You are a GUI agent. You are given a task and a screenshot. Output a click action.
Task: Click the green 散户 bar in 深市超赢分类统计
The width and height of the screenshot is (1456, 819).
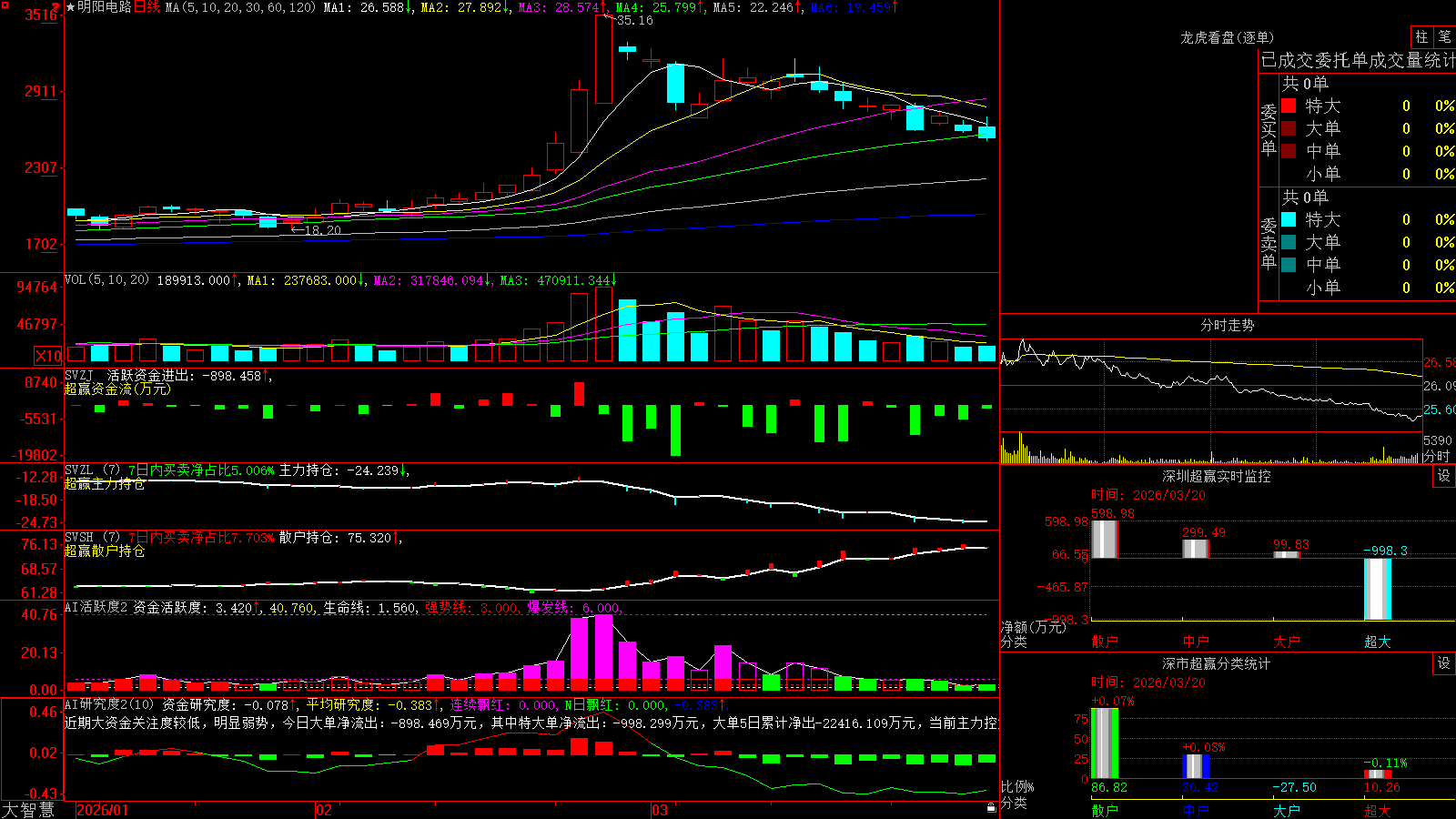[x=1105, y=743]
